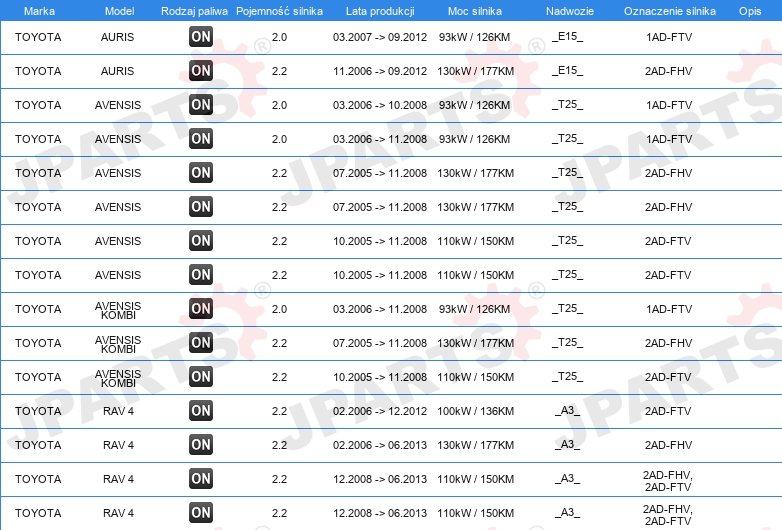Click 1AD-FTV engine code in AURIS row
The image size is (782, 530).
click(669, 37)
